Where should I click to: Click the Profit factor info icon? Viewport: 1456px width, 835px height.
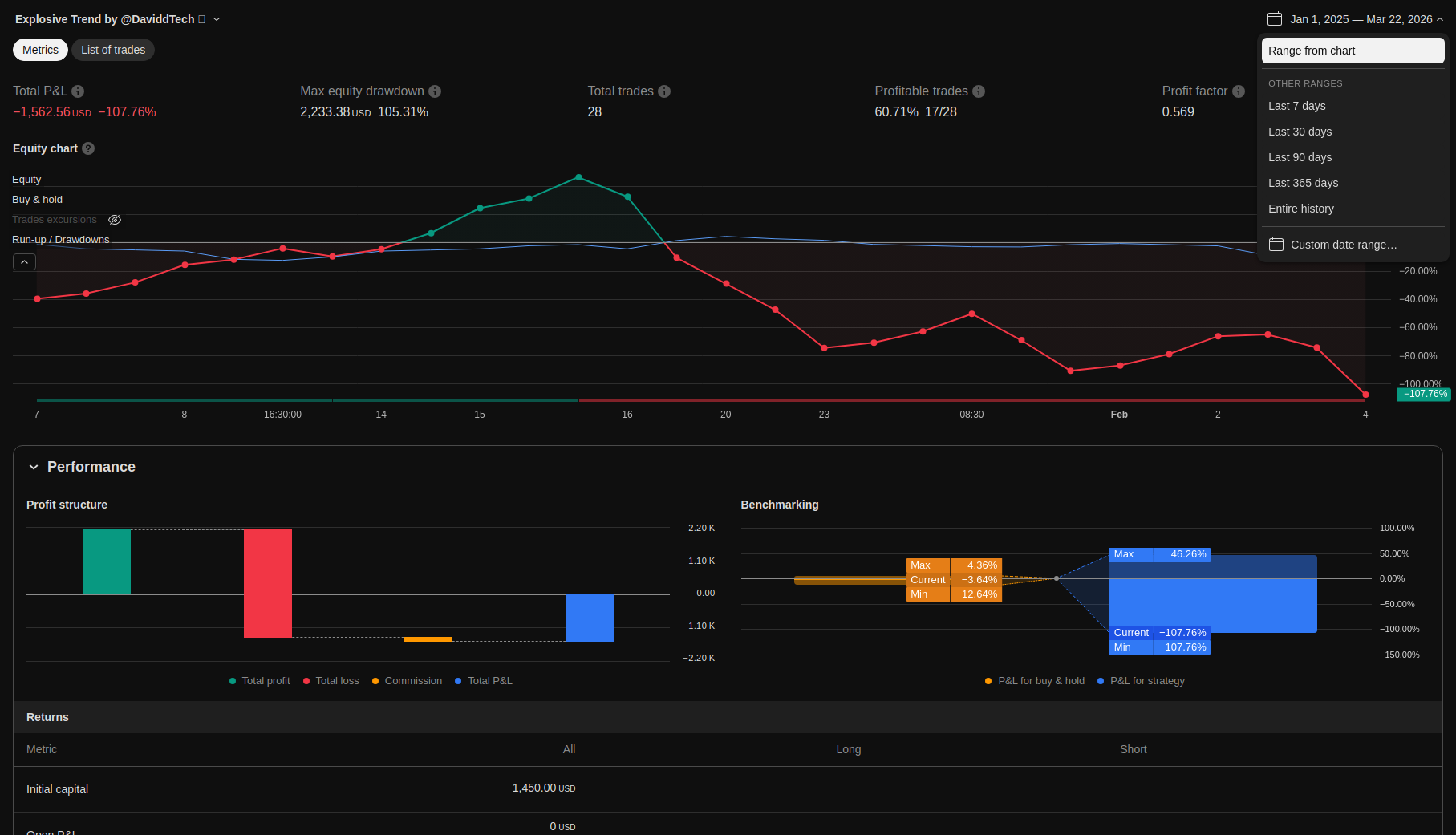coord(1239,91)
